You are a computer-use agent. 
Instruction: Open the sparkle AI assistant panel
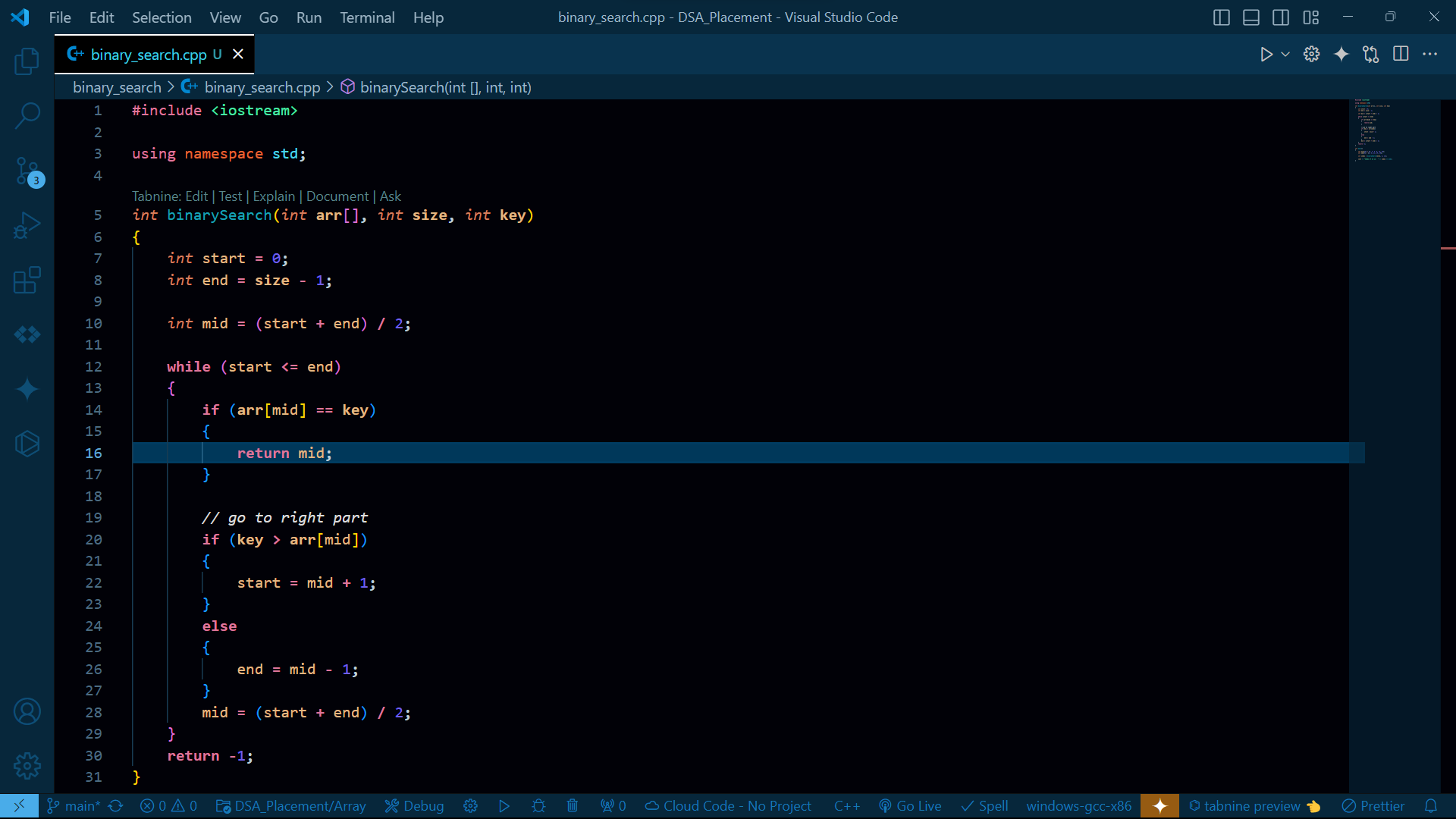pyautogui.click(x=27, y=389)
